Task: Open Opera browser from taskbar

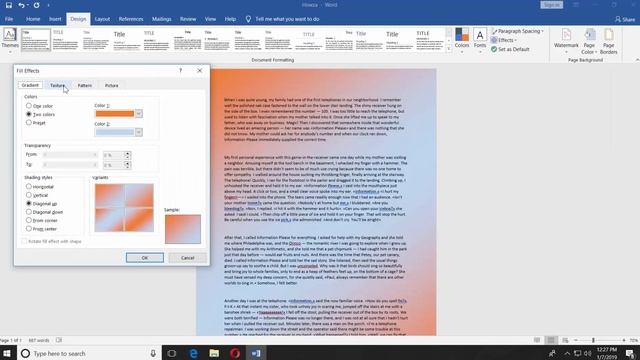Action: click(x=235, y=353)
